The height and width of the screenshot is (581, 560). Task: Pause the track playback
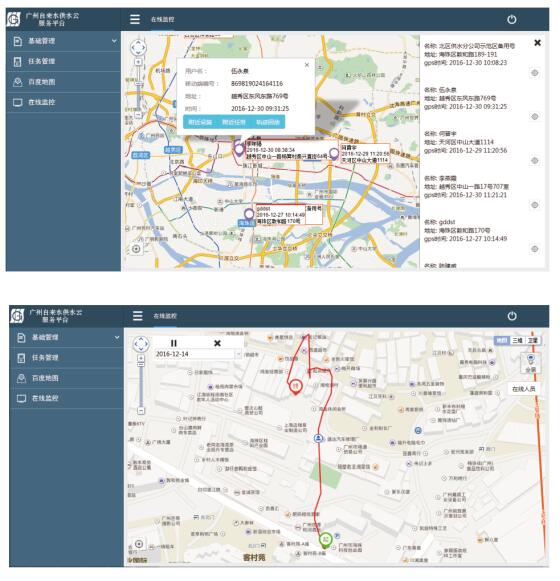point(173,343)
